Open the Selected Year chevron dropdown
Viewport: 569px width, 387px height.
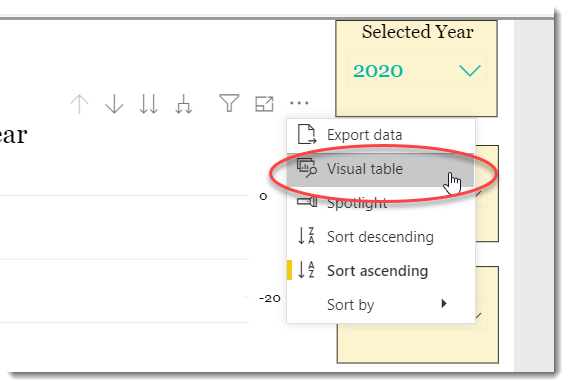click(470, 70)
